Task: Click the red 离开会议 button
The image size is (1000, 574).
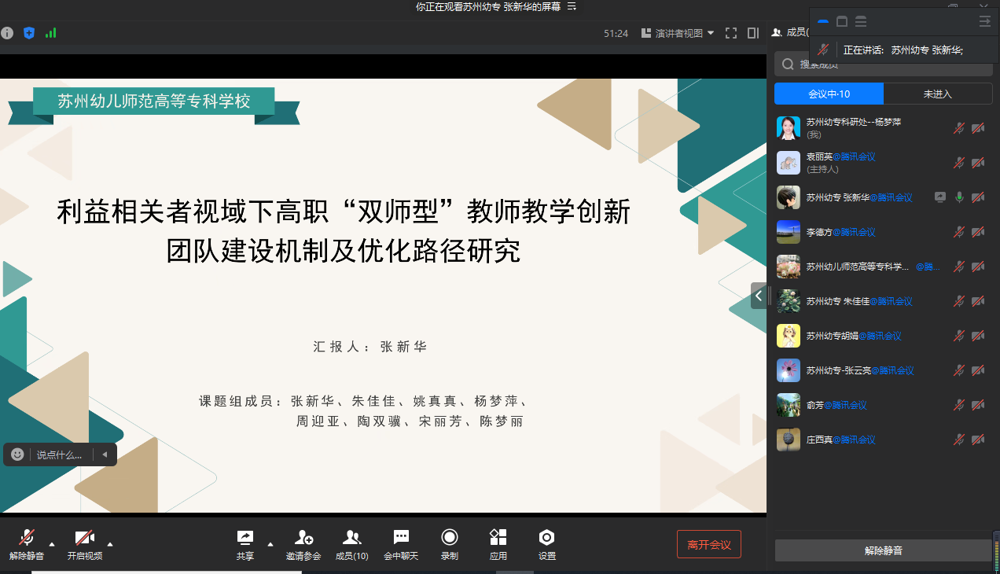Action: pyautogui.click(x=708, y=545)
